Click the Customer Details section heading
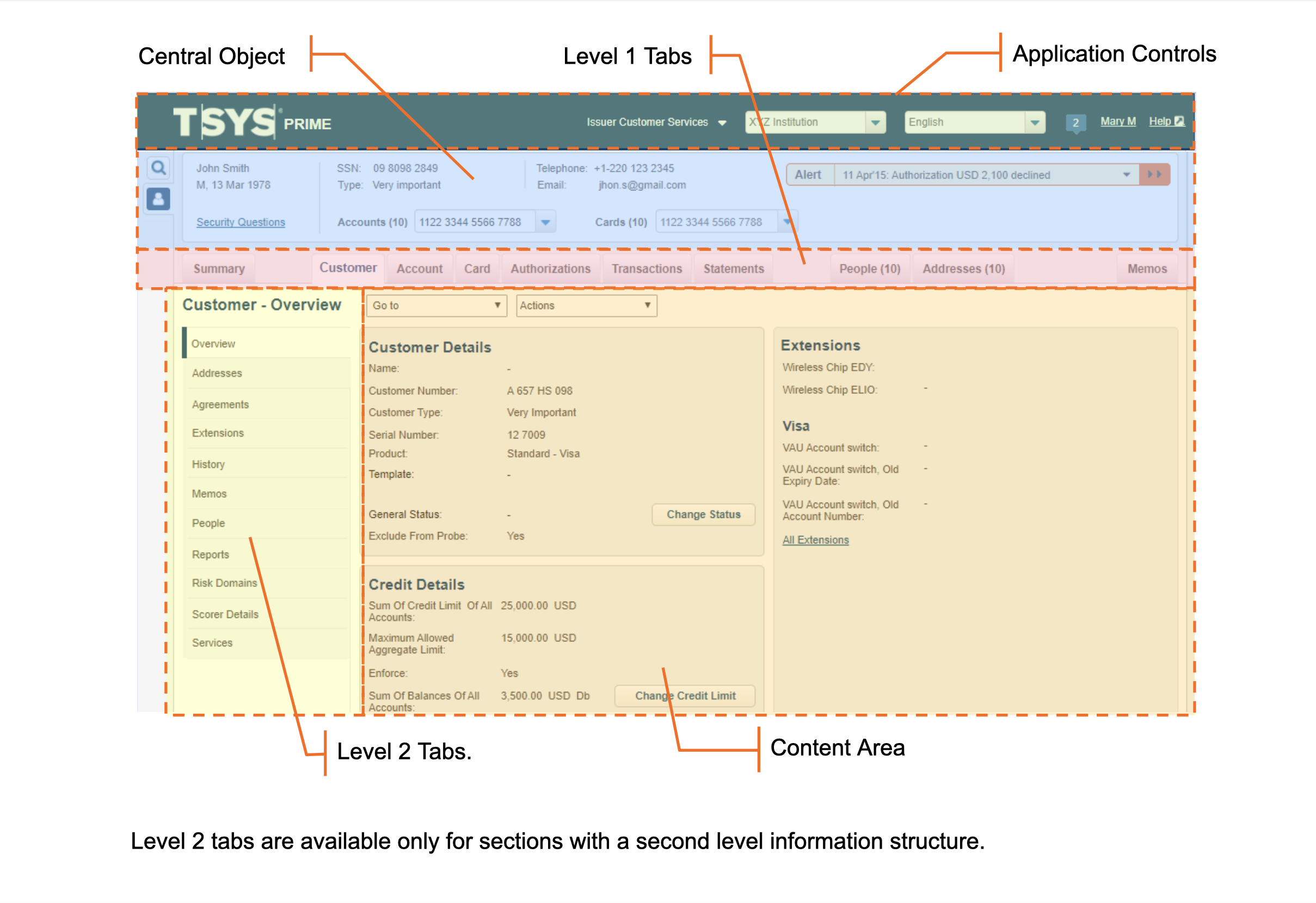The image size is (1316, 903). click(x=430, y=347)
